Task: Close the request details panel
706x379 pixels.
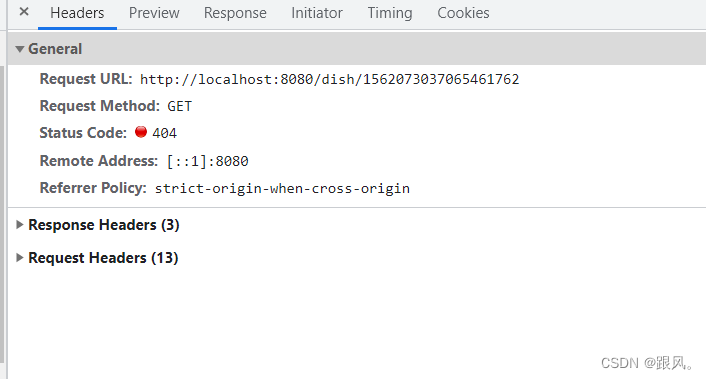Action: coord(24,12)
